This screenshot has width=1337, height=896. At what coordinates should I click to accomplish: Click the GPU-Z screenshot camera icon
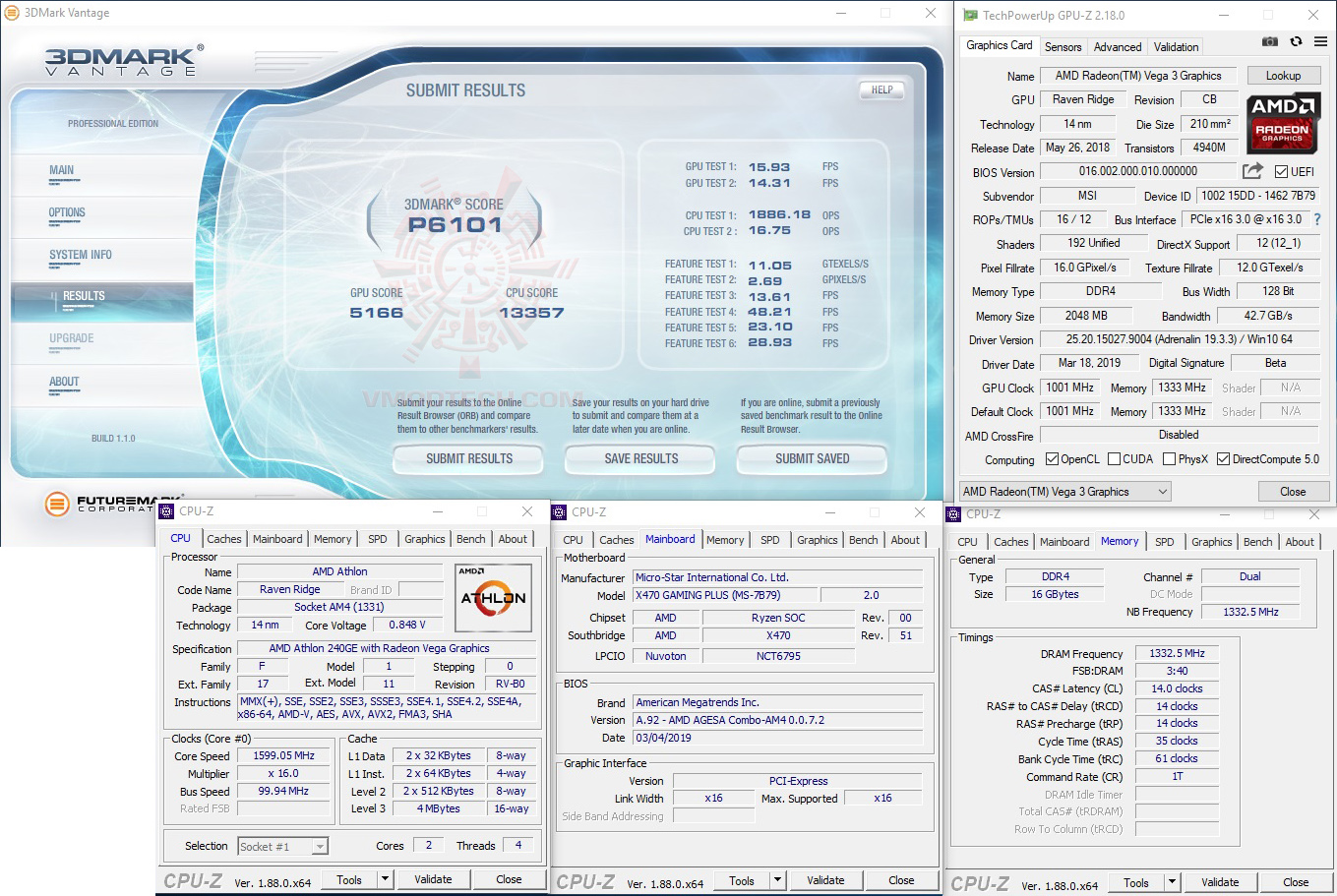[1270, 41]
